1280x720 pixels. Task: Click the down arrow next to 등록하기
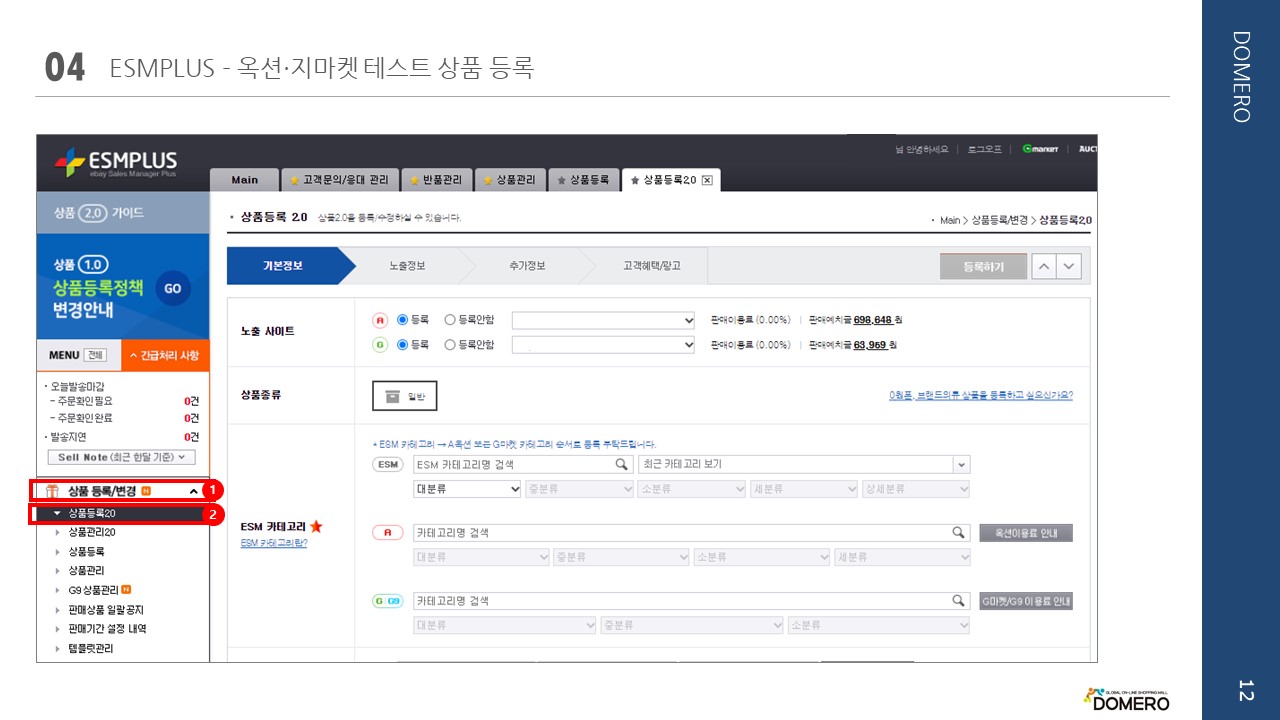click(1070, 267)
